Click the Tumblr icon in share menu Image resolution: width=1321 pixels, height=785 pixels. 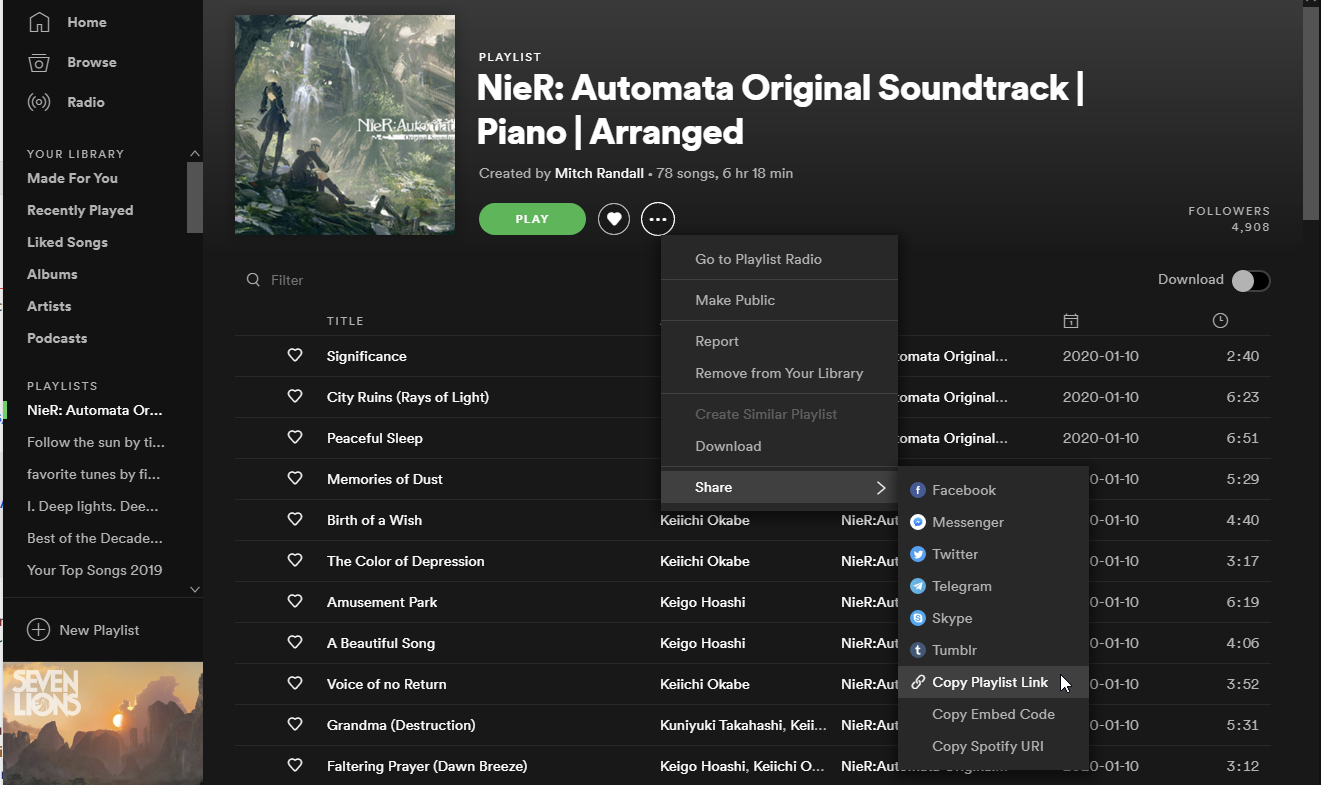[918, 650]
